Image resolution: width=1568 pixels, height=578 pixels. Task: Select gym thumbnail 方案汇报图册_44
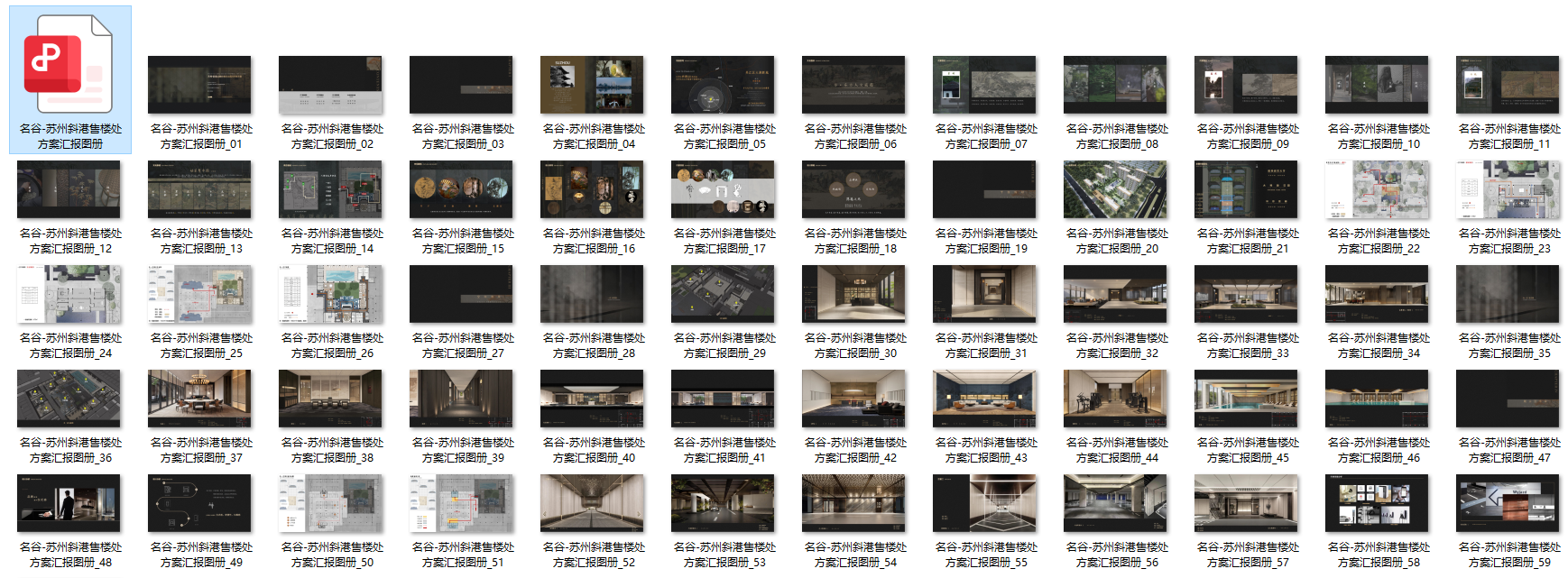tap(1115, 399)
